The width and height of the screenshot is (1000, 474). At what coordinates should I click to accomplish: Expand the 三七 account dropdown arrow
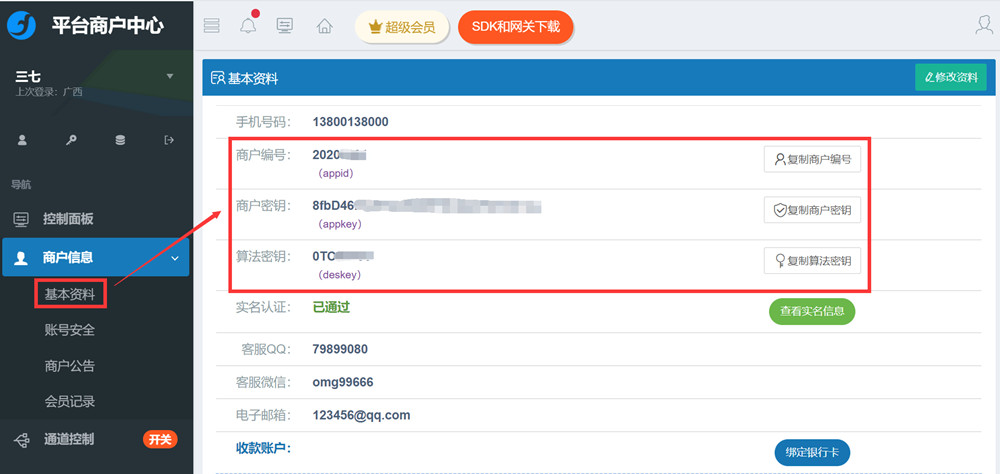[169, 76]
